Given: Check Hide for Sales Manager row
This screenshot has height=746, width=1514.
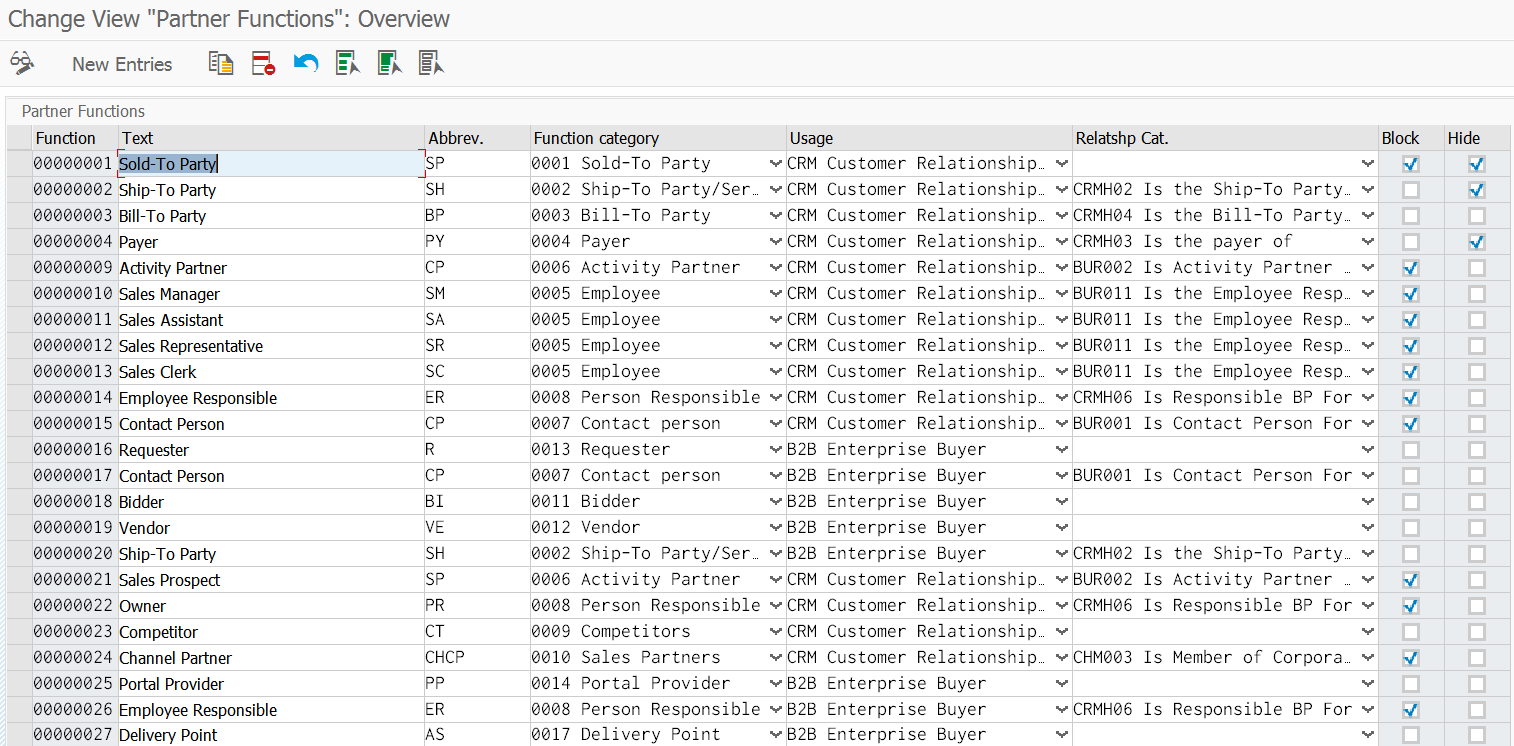Looking at the screenshot, I should [x=1476, y=294].
